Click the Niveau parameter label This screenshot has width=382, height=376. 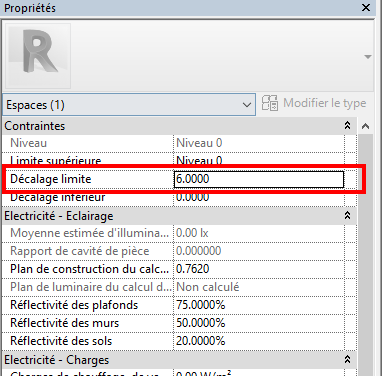pyautogui.click(x=29, y=143)
